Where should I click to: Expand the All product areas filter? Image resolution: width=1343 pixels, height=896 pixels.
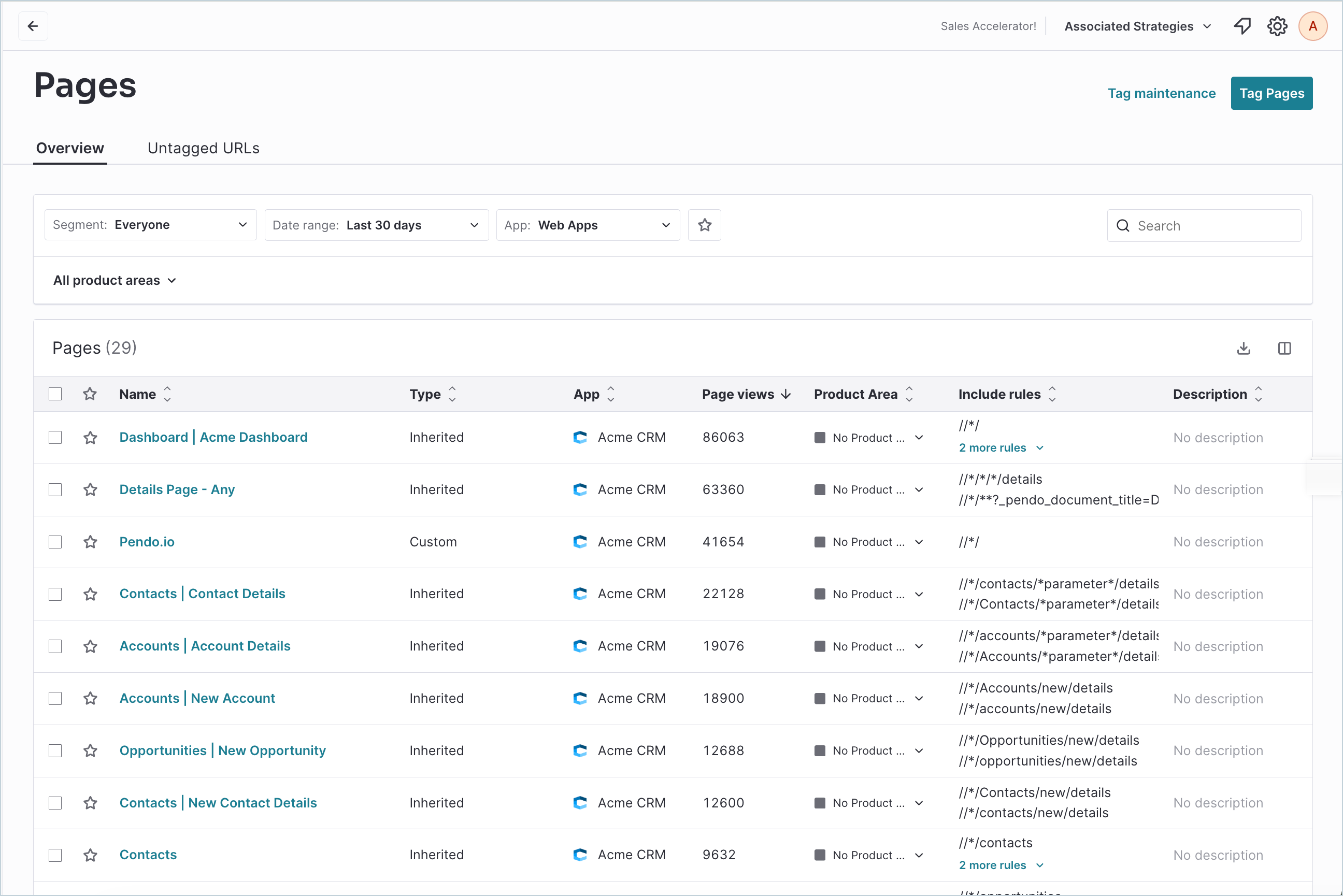[115, 281]
